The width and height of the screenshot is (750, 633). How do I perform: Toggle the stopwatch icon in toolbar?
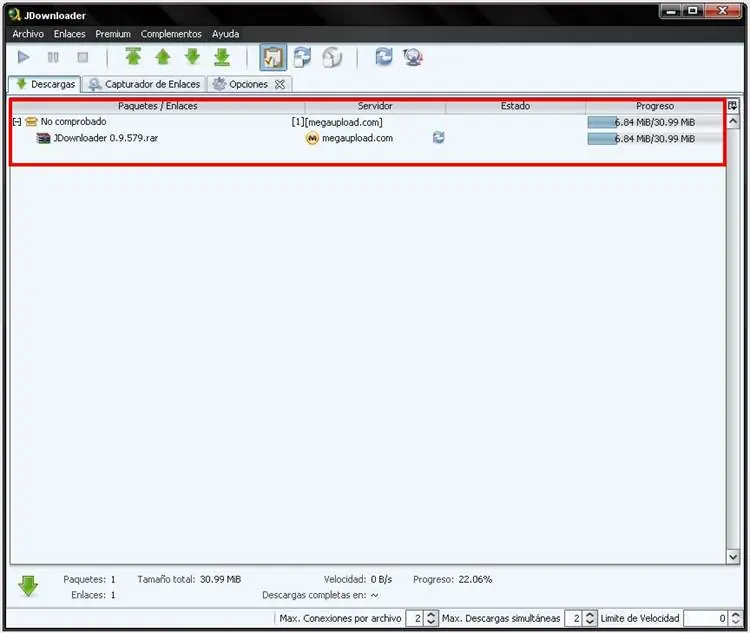tap(332, 57)
